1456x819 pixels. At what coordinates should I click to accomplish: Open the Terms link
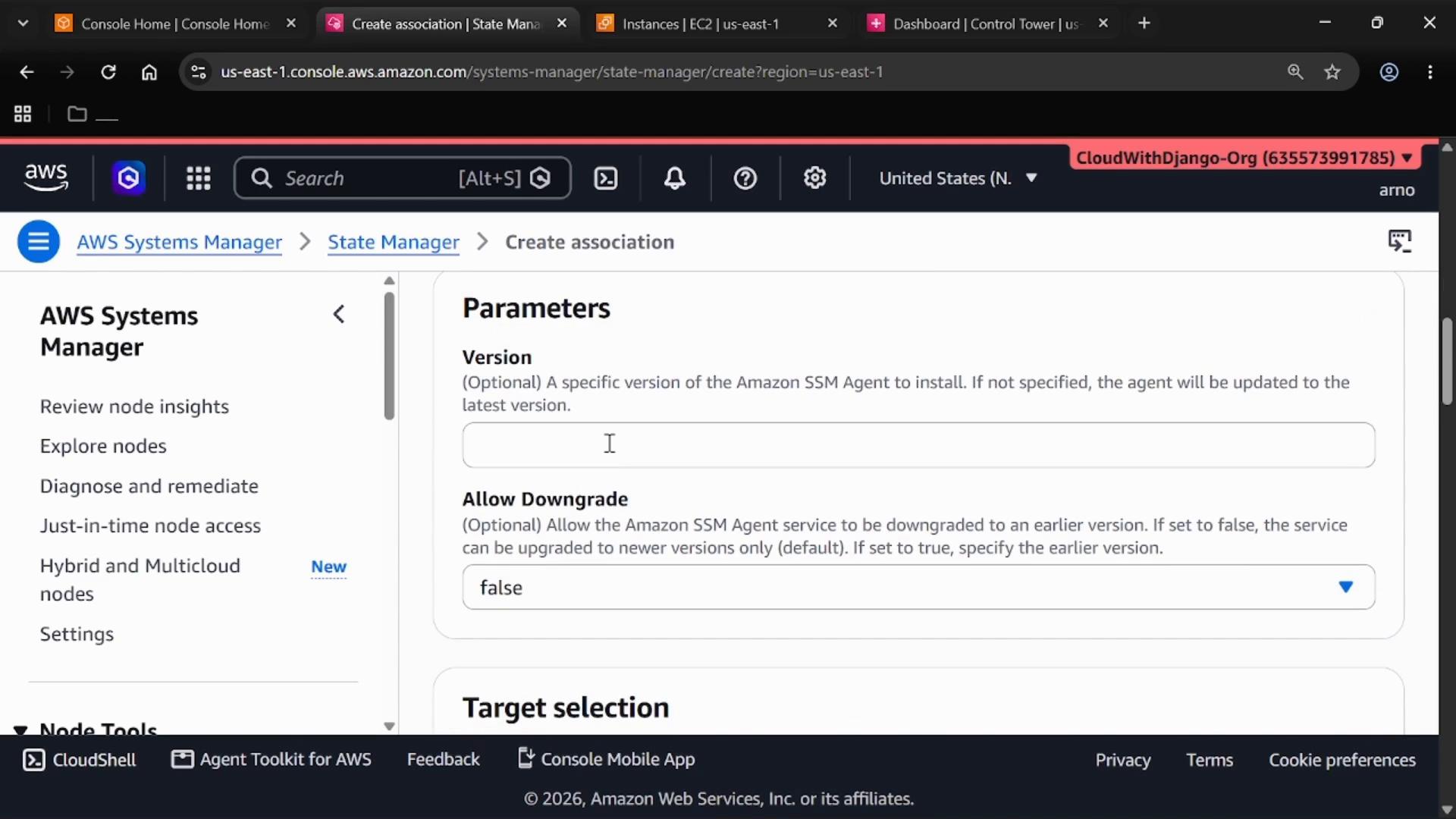(1210, 760)
